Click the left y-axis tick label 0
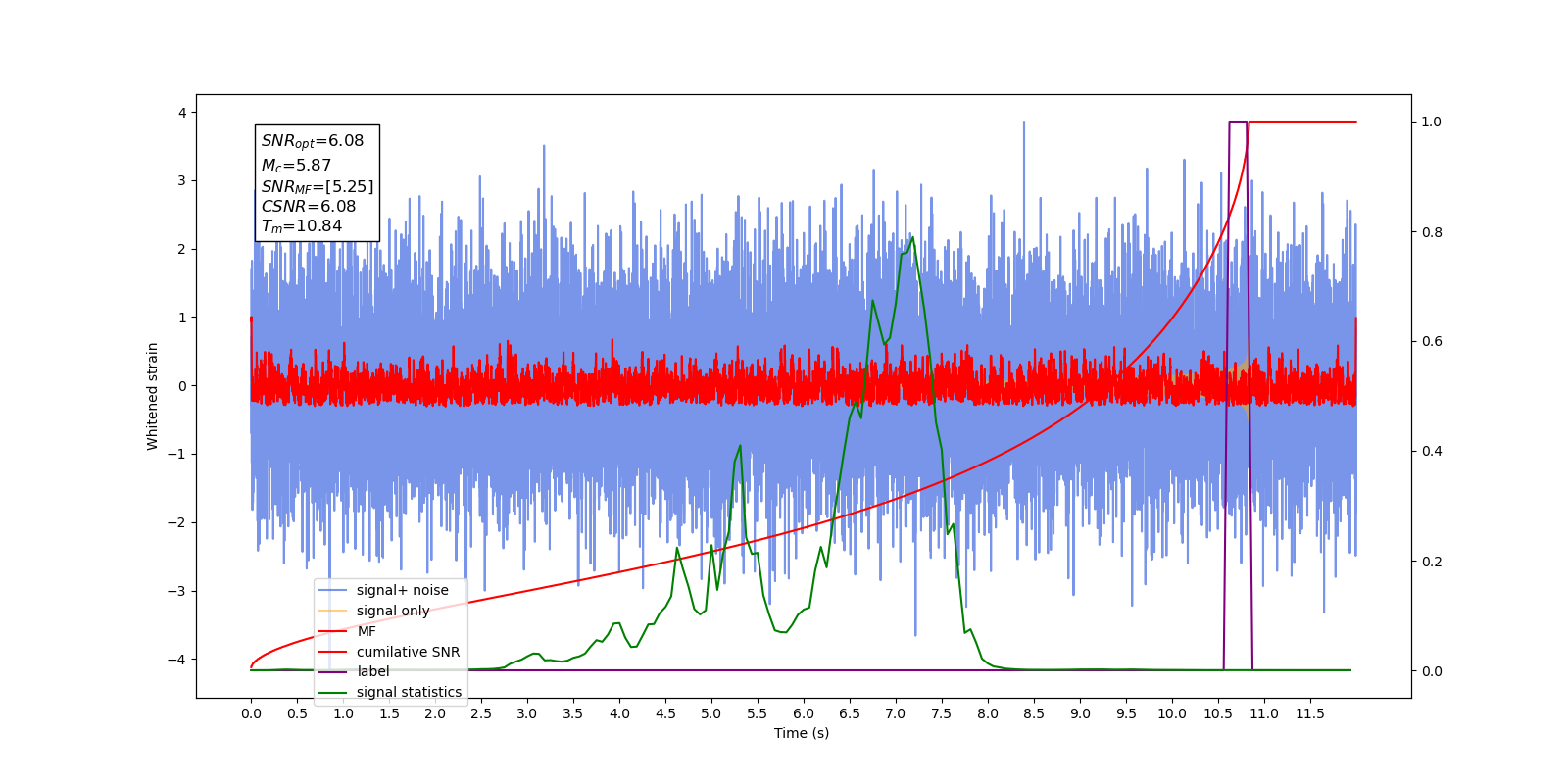 click(x=182, y=385)
